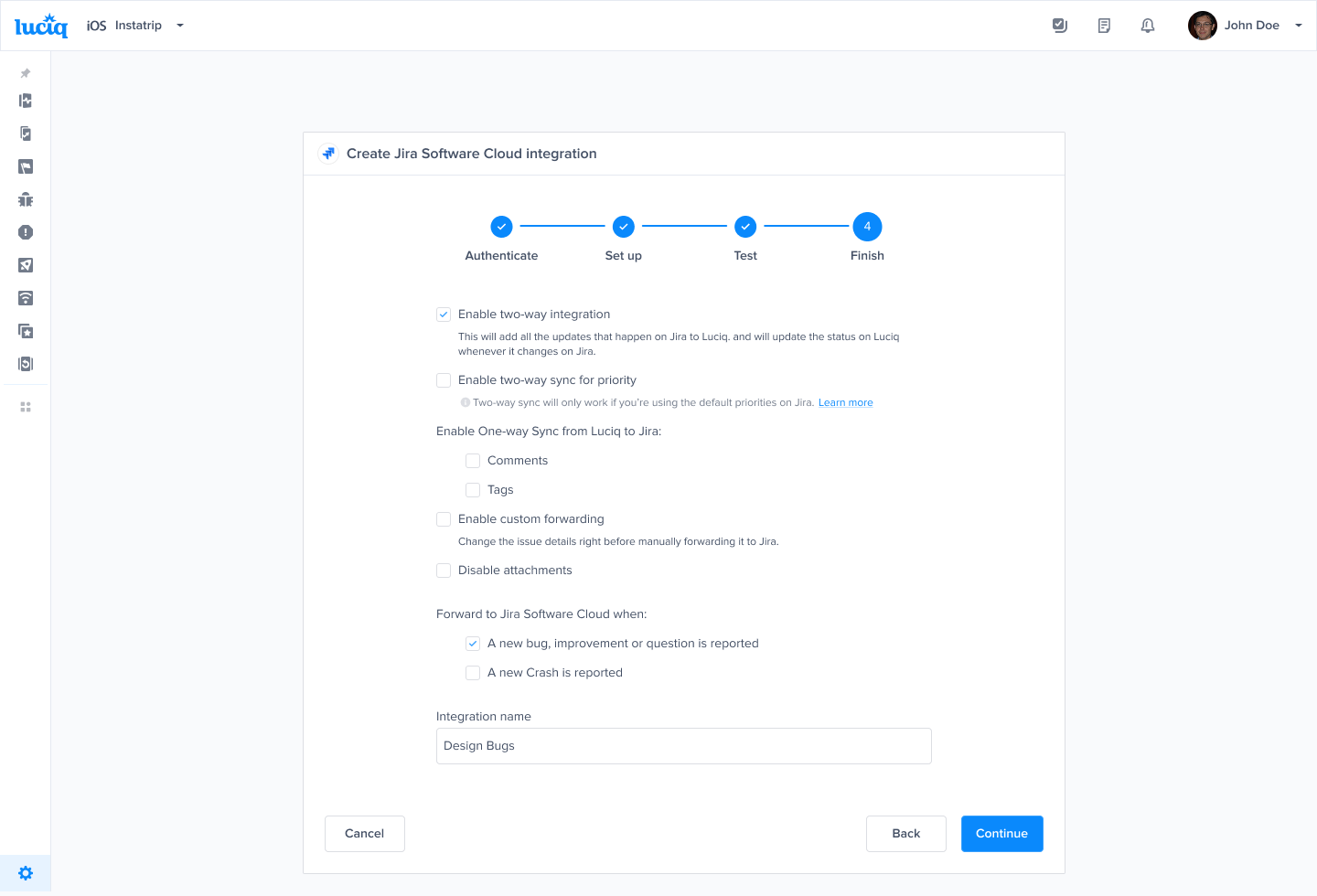
Task: Open Settings via the gear icon
Action: point(25,872)
